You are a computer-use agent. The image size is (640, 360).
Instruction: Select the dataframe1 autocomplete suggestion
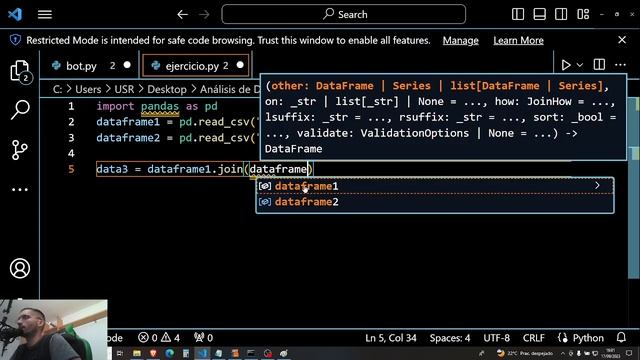(435, 186)
